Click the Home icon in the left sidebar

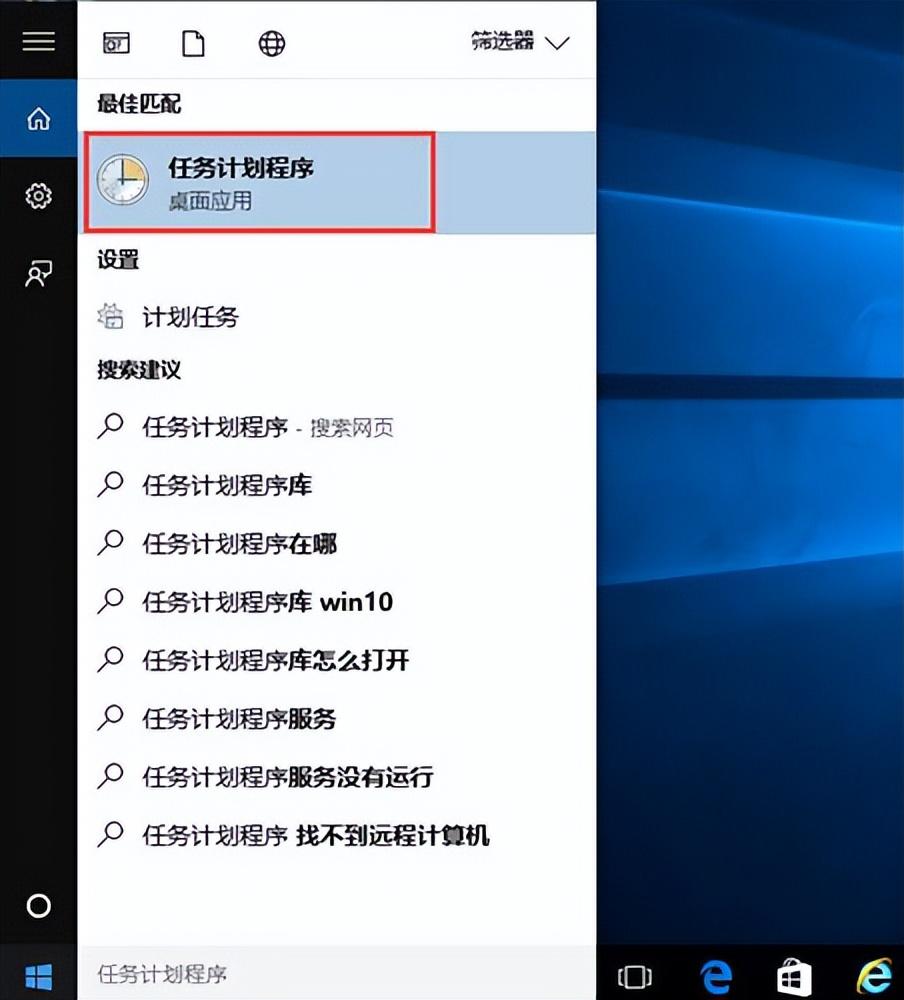pos(38,118)
